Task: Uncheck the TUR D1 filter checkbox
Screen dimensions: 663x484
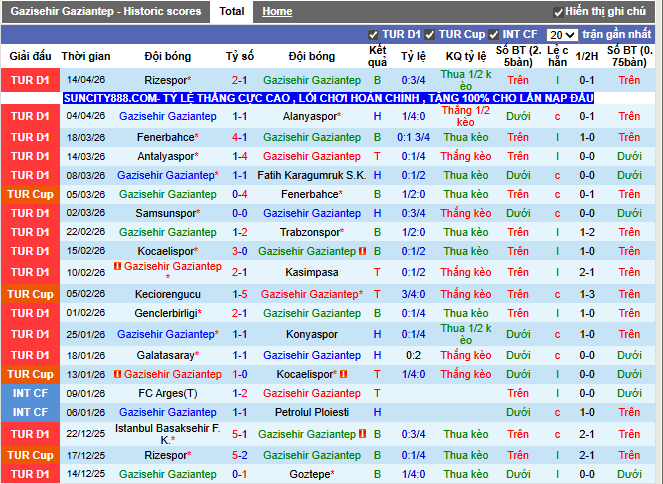Action: [373, 35]
